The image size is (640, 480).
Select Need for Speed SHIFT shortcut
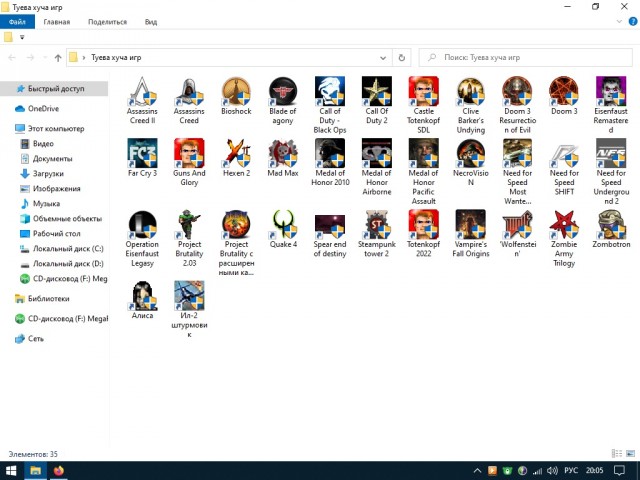(564, 167)
